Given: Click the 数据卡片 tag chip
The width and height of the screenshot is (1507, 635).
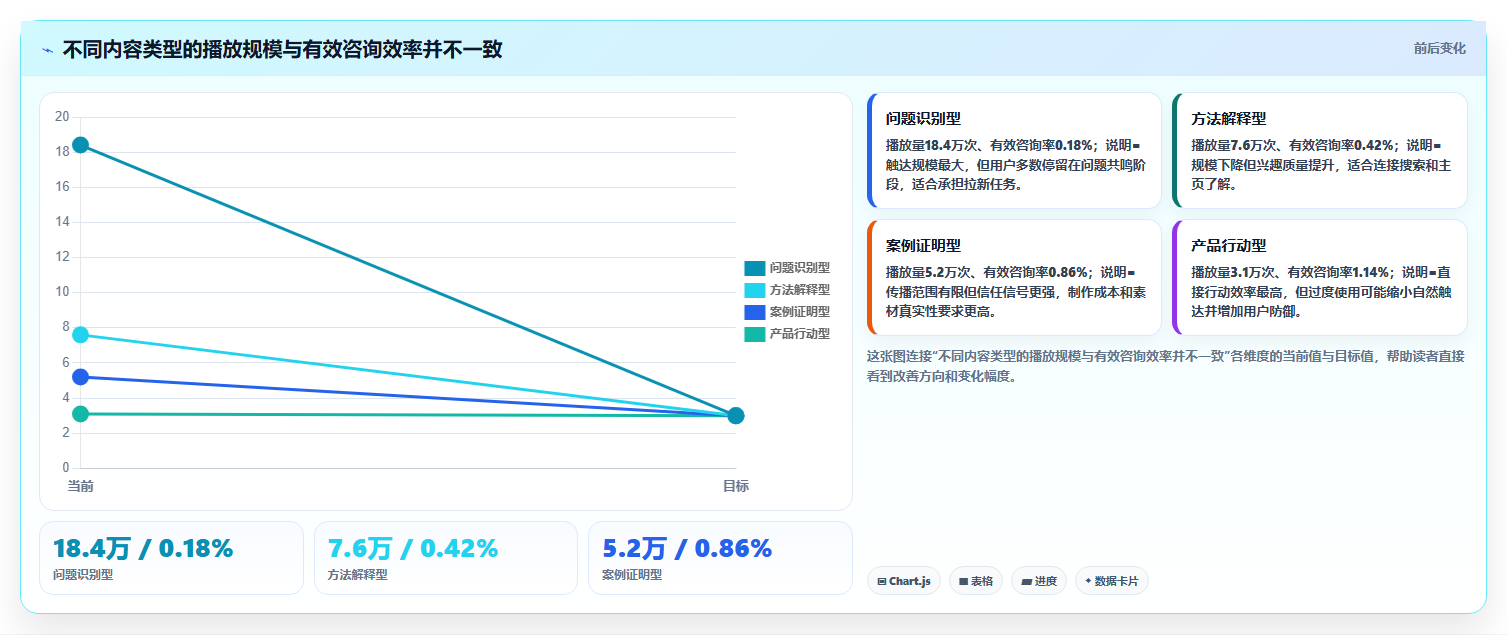Looking at the screenshot, I should 1112,581.
